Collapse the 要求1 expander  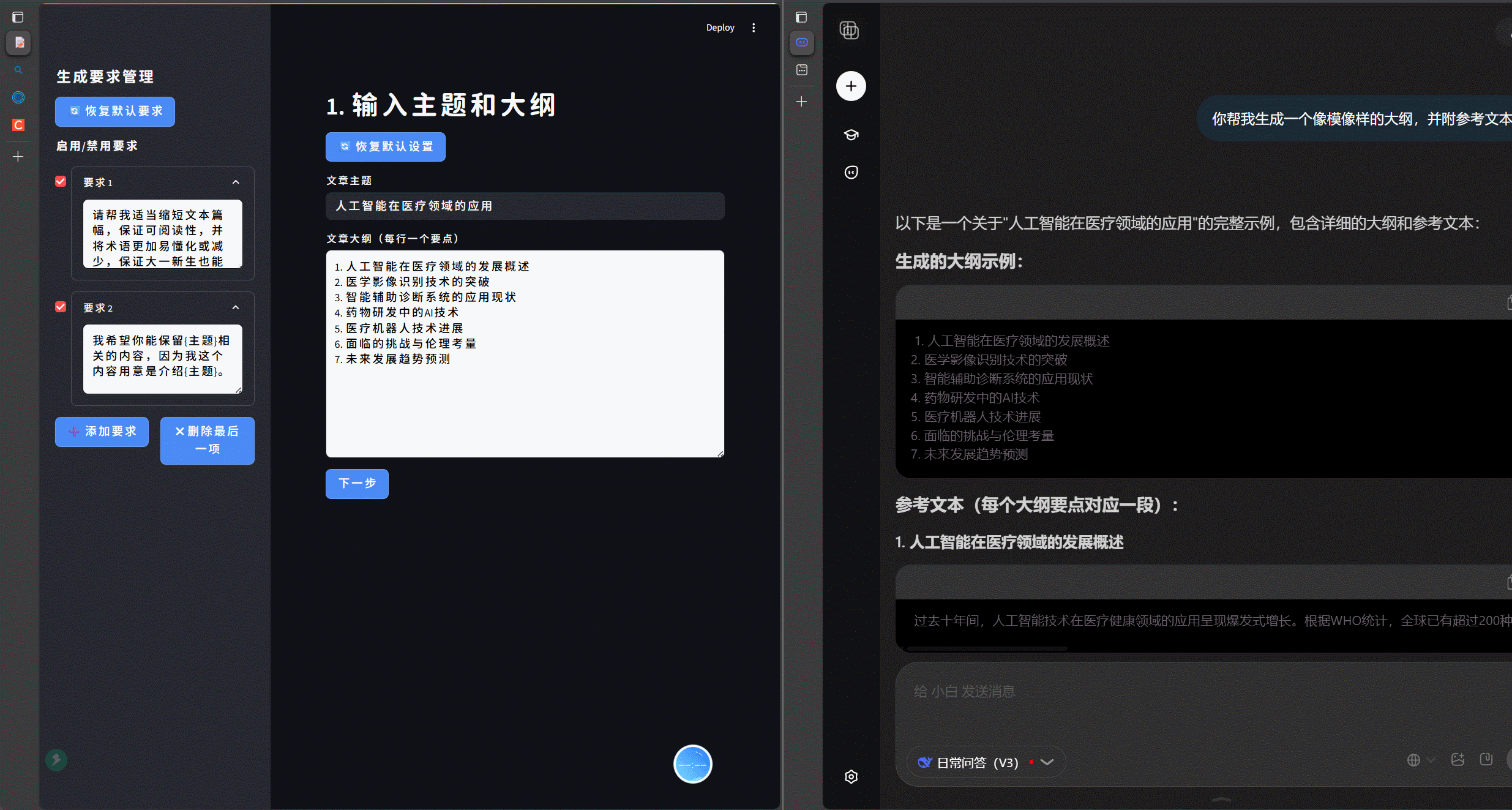pyautogui.click(x=236, y=182)
